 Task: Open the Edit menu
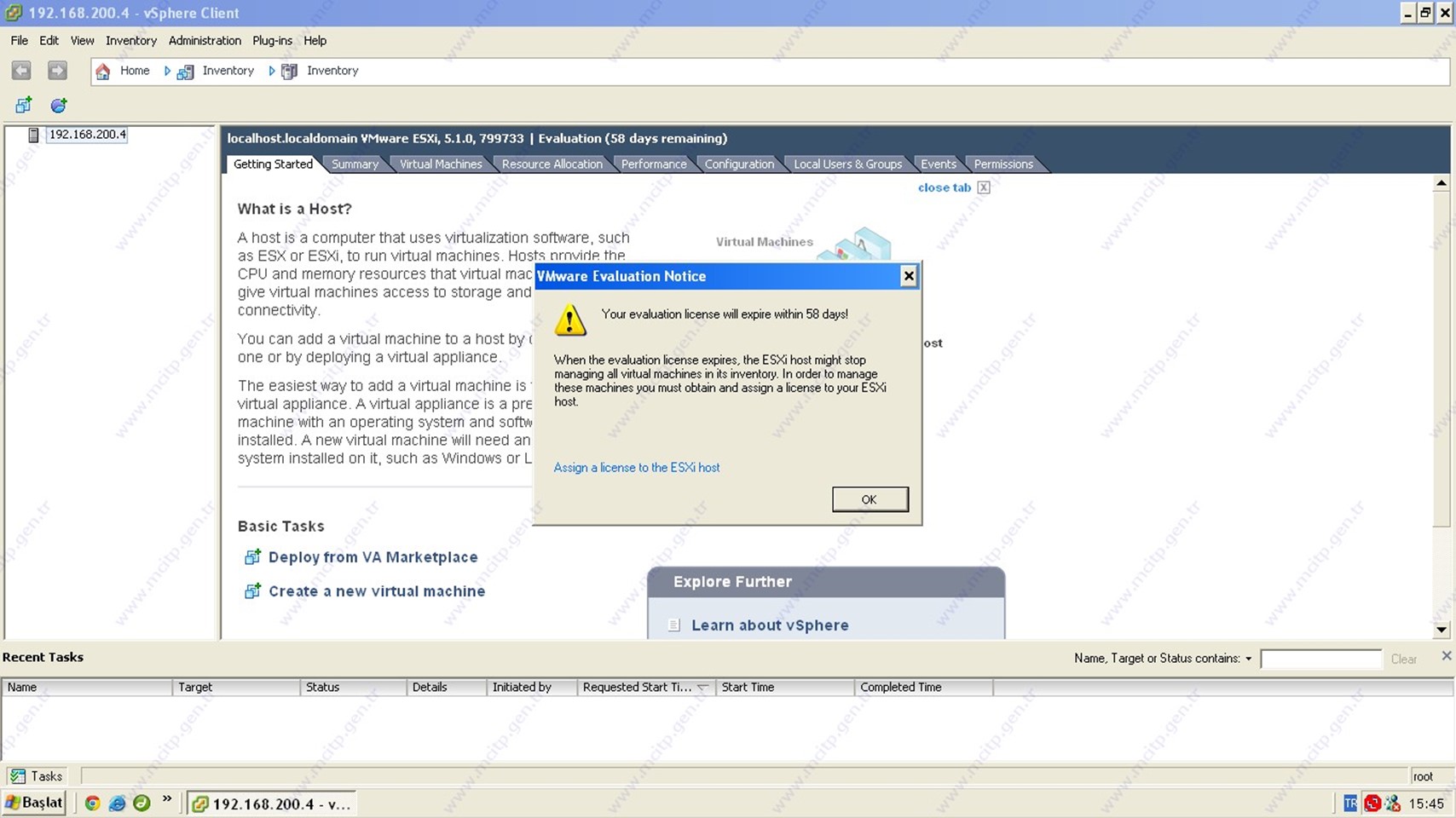coord(49,40)
